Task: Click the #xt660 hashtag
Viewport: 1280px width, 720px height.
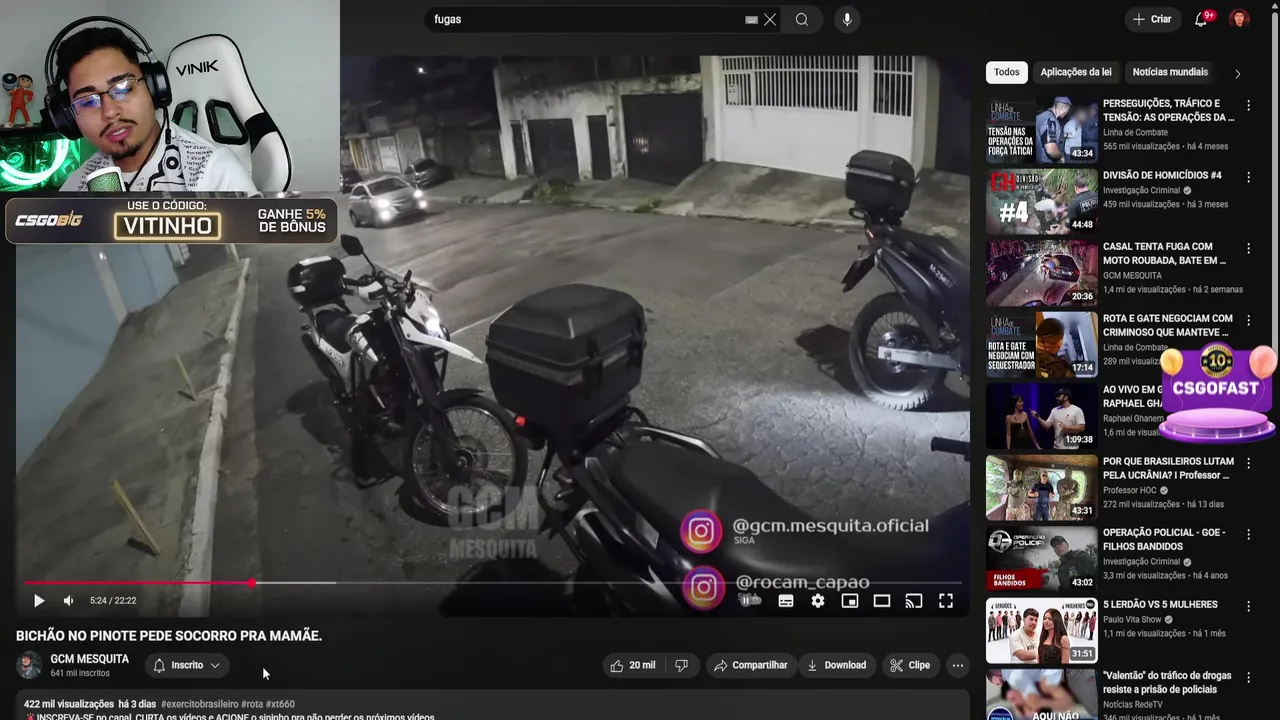Action: 280,704
